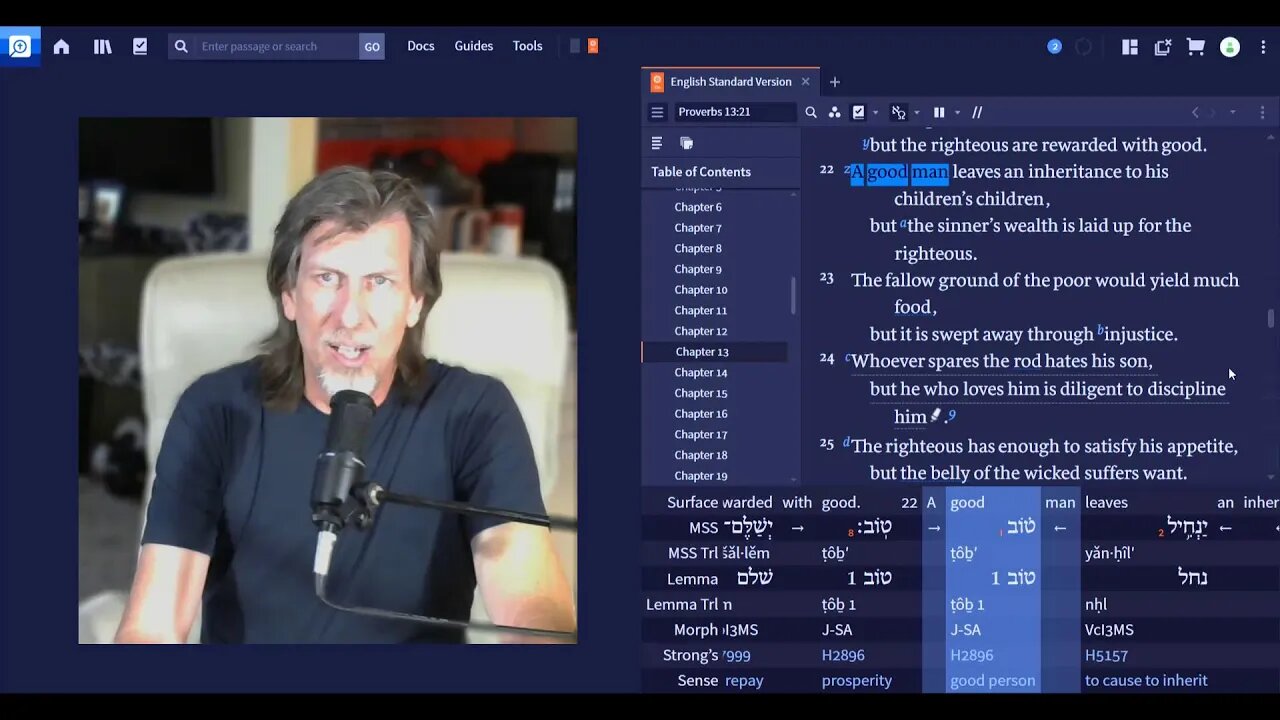Expand the reading plan dropdown arrow
Viewport: 1280px width, 720px height.
[x=876, y=112]
